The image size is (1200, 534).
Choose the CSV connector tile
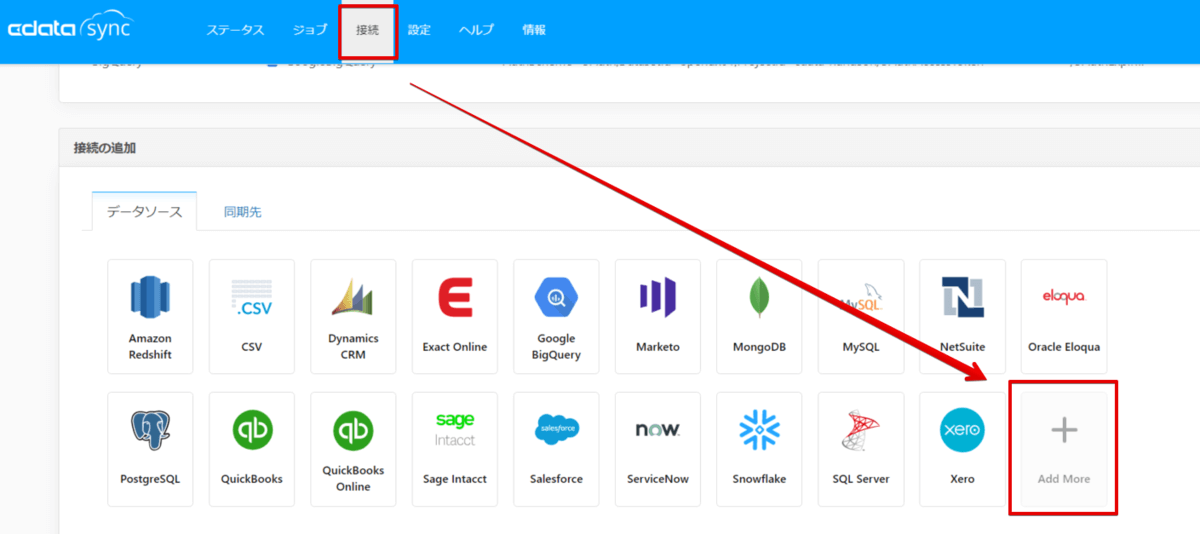pyautogui.click(x=252, y=317)
